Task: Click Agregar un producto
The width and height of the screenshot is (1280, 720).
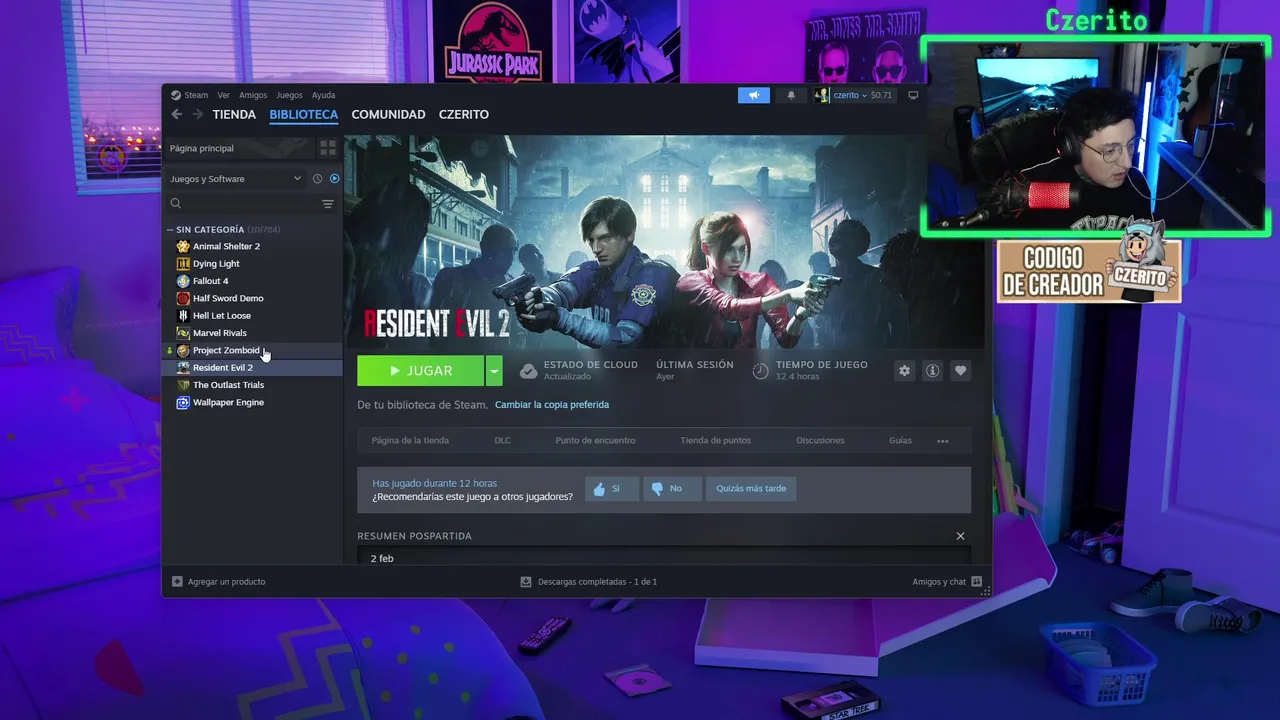Action: (x=218, y=581)
